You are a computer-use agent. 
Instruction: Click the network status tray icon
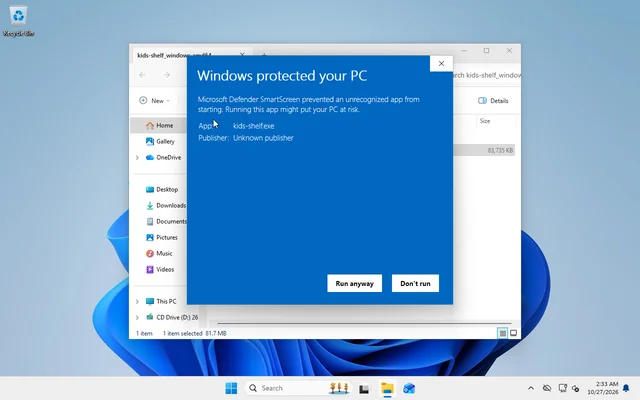(x=562, y=388)
